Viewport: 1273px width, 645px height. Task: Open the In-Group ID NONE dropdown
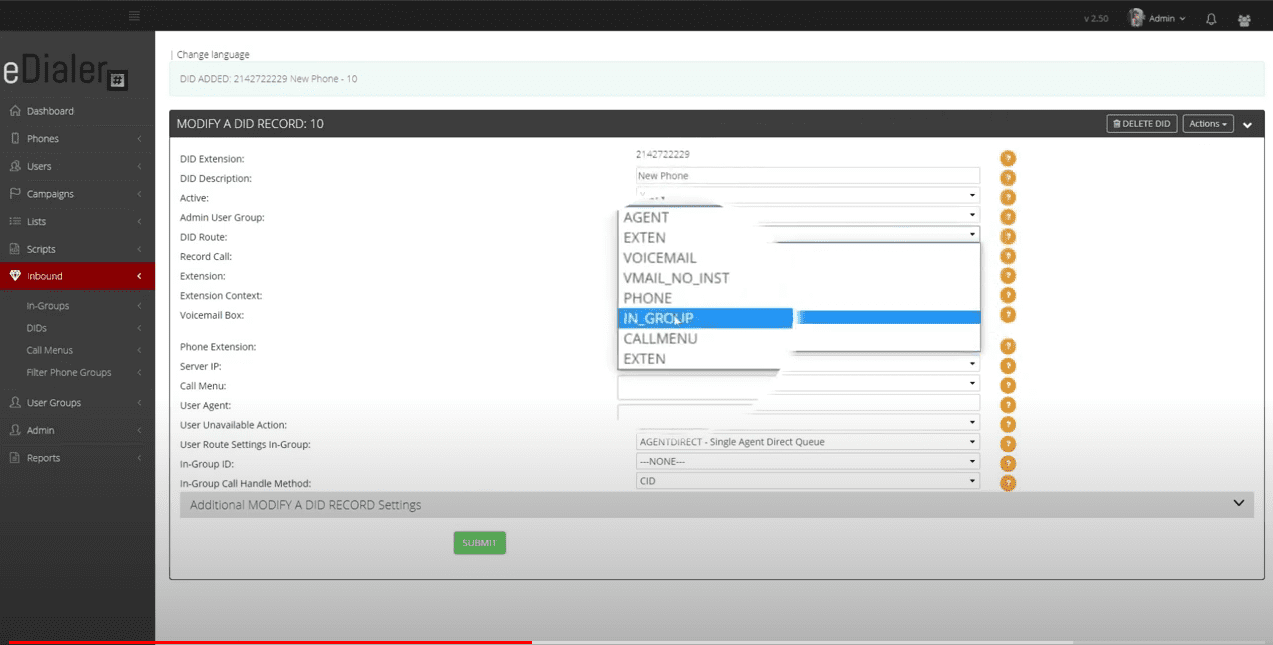point(808,462)
